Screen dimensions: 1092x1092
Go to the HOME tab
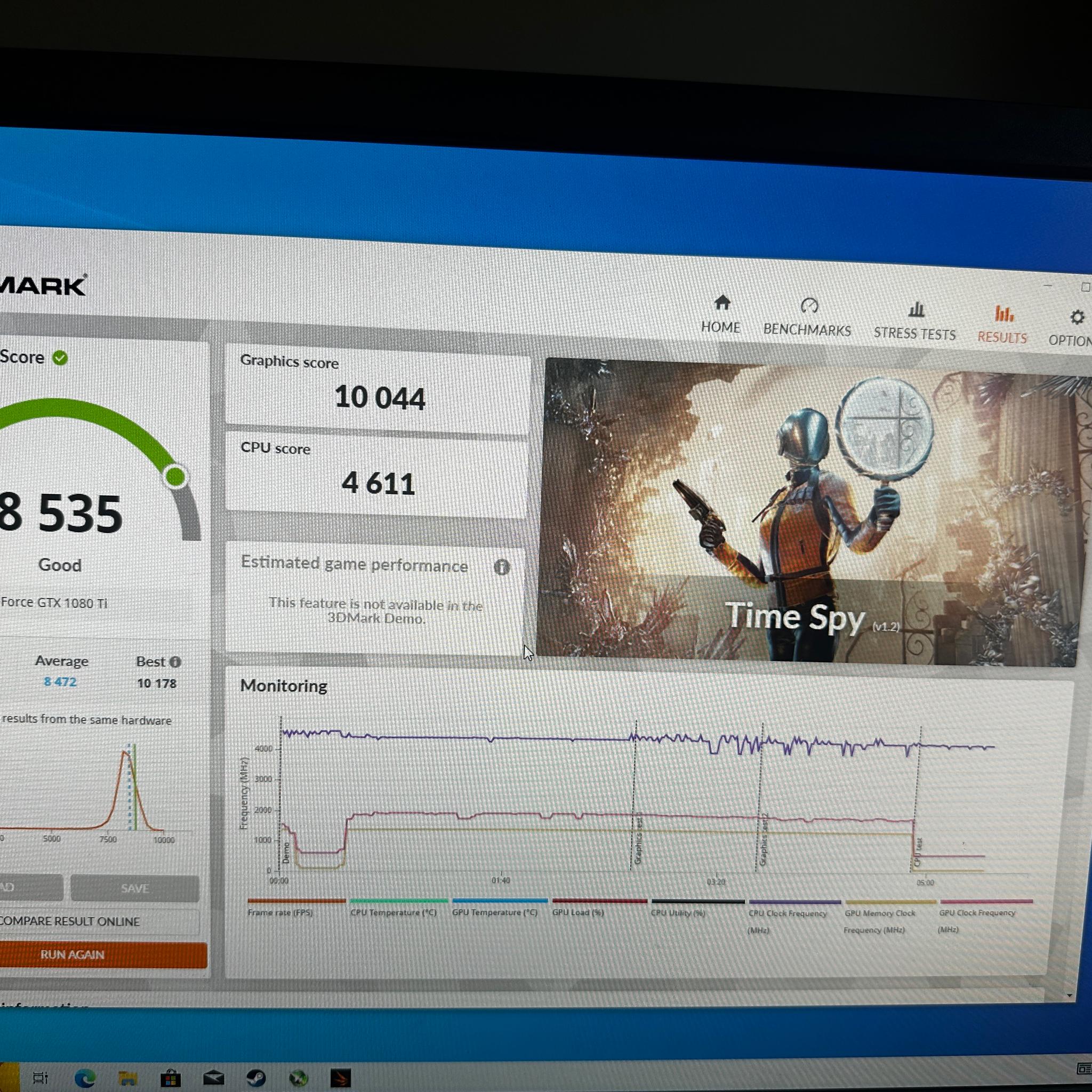coord(721,315)
